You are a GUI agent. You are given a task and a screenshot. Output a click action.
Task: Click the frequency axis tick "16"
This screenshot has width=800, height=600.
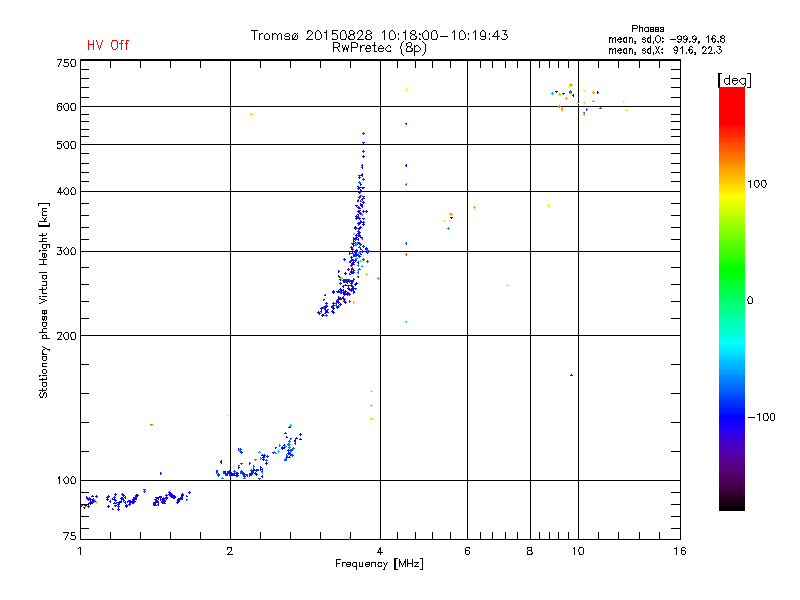tap(680, 551)
